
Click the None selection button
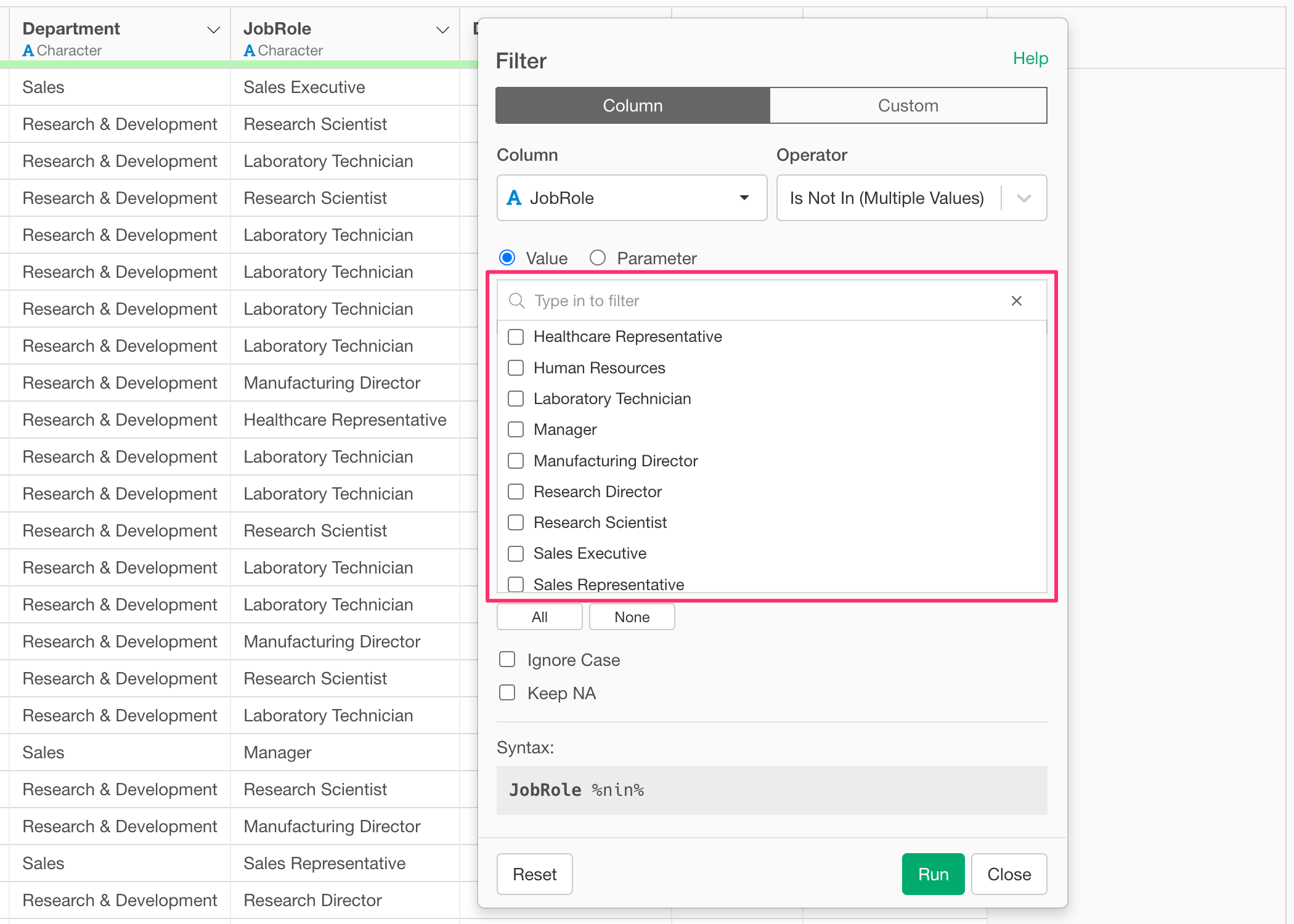click(x=632, y=617)
